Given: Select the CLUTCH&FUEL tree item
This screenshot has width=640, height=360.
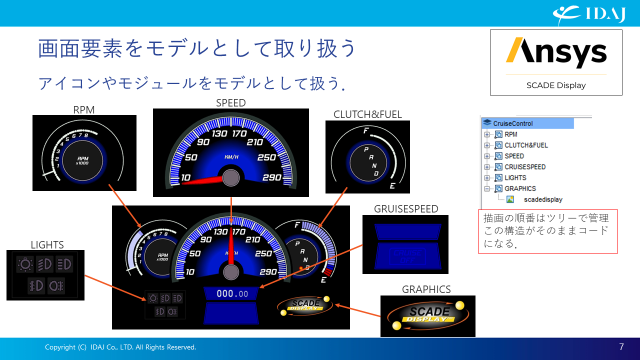Looking at the screenshot, I should pos(526,145).
